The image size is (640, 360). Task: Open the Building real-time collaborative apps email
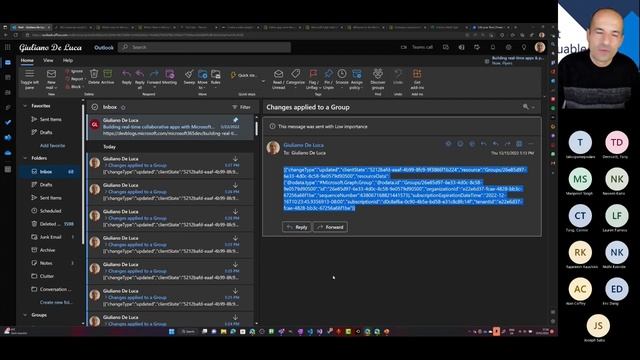click(170, 127)
